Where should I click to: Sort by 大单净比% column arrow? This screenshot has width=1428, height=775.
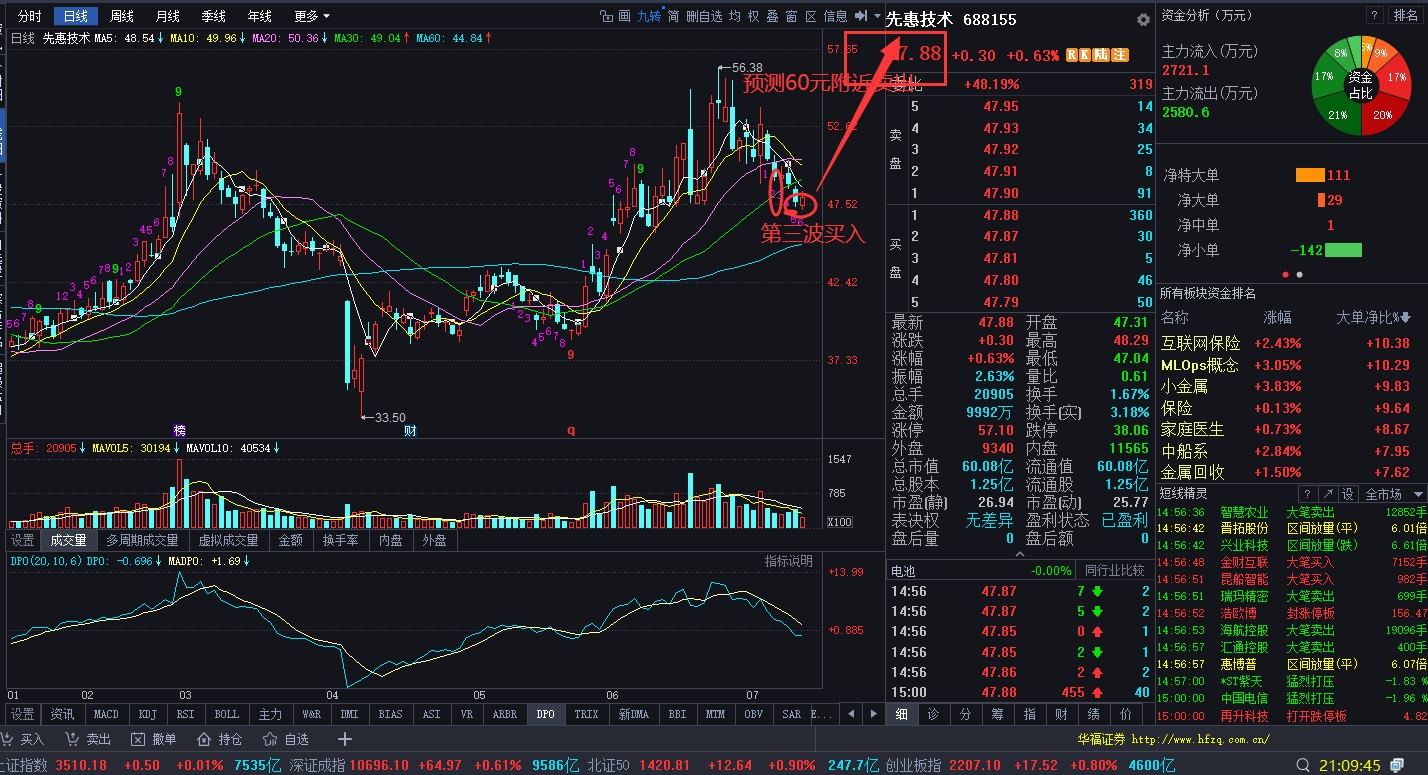1408,317
